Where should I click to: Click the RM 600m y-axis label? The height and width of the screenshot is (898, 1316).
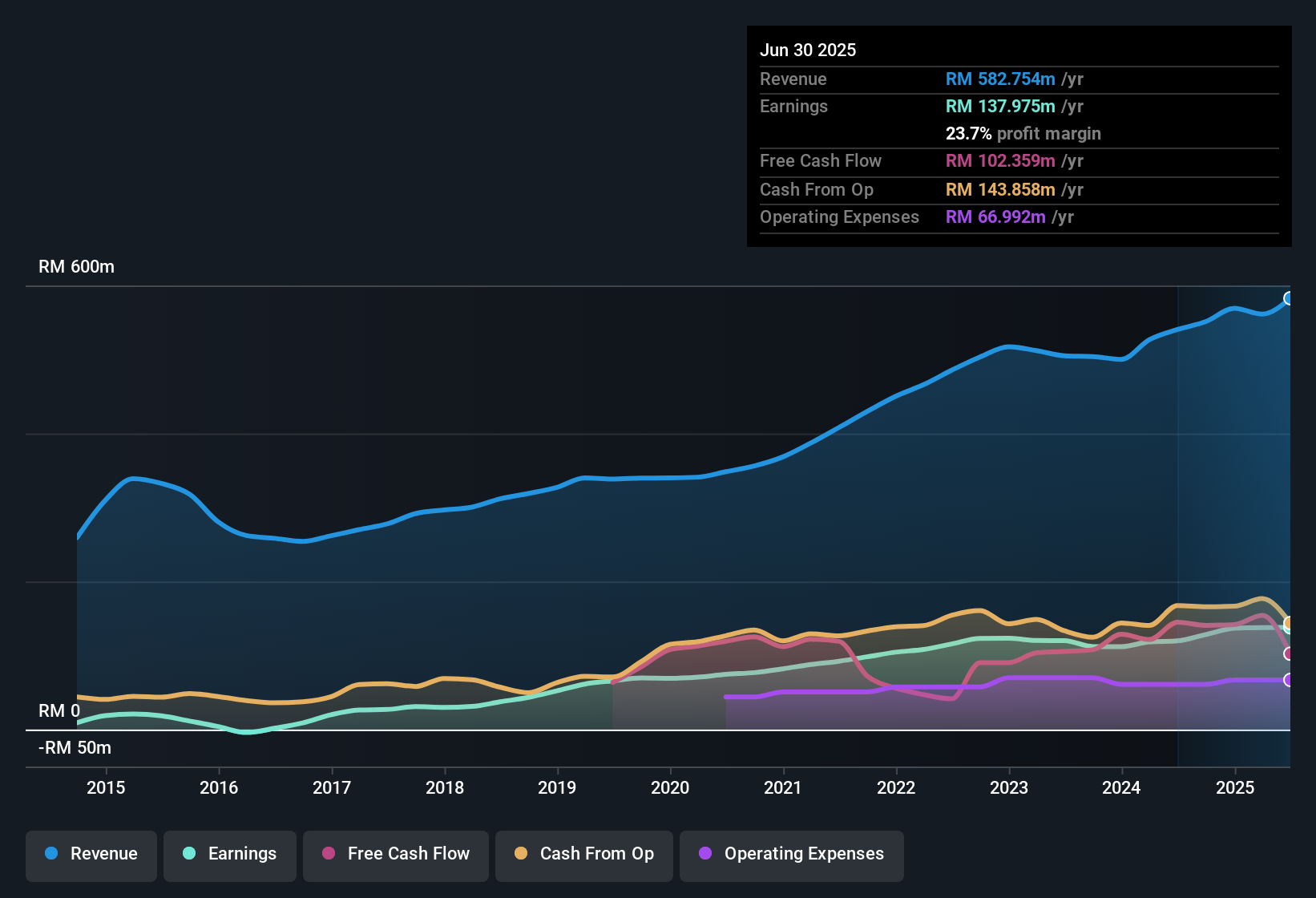tap(76, 266)
